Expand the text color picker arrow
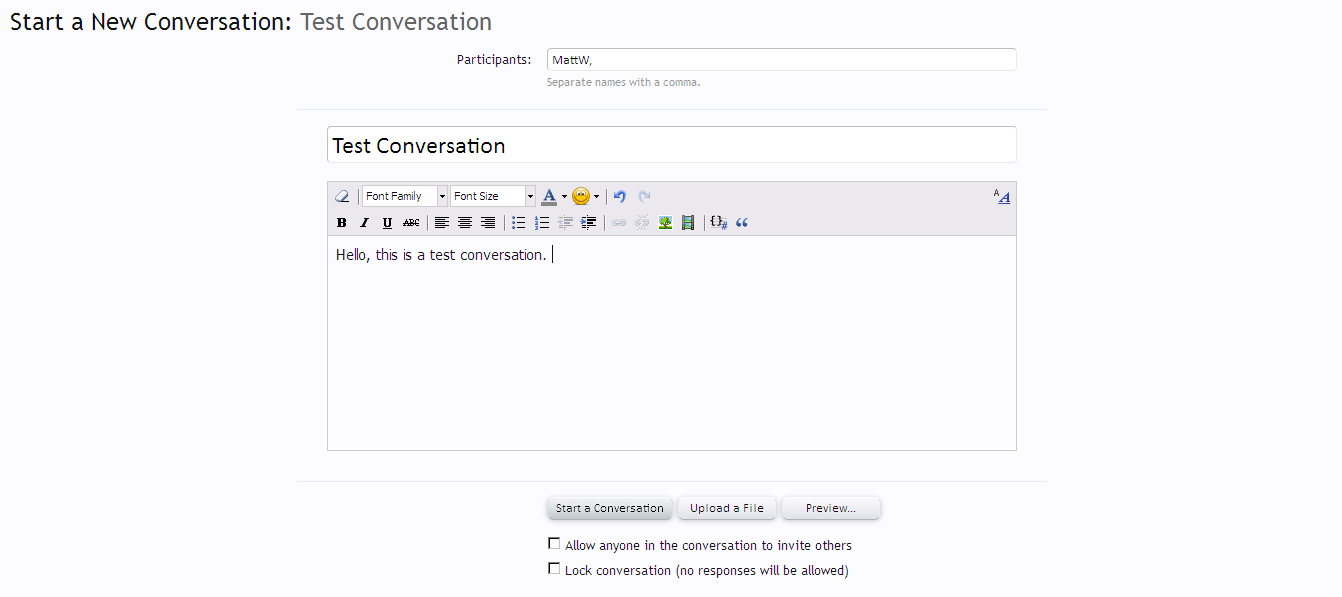The image size is (1342, 597). pos(564,196)
